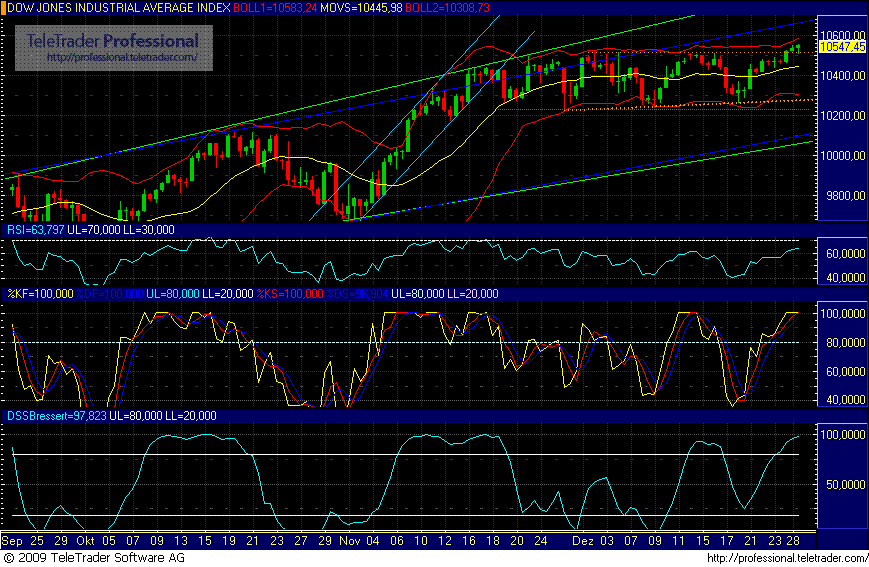Click the 60,0000 value on RSI axis
The image size is (869, 567).
(x=842, y=255)
